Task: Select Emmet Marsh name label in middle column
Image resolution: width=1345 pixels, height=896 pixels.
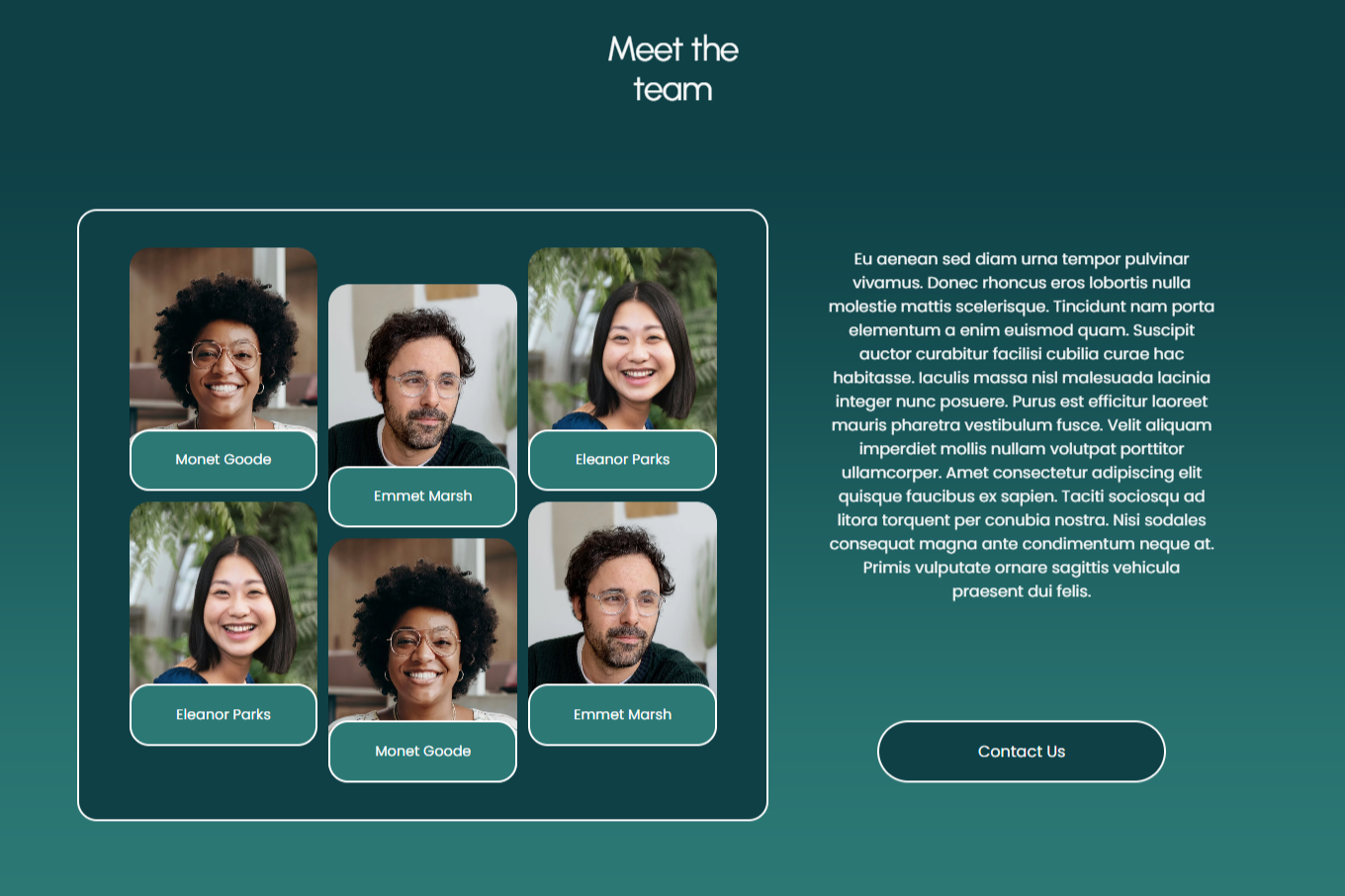Action: [x=422, y=496]
